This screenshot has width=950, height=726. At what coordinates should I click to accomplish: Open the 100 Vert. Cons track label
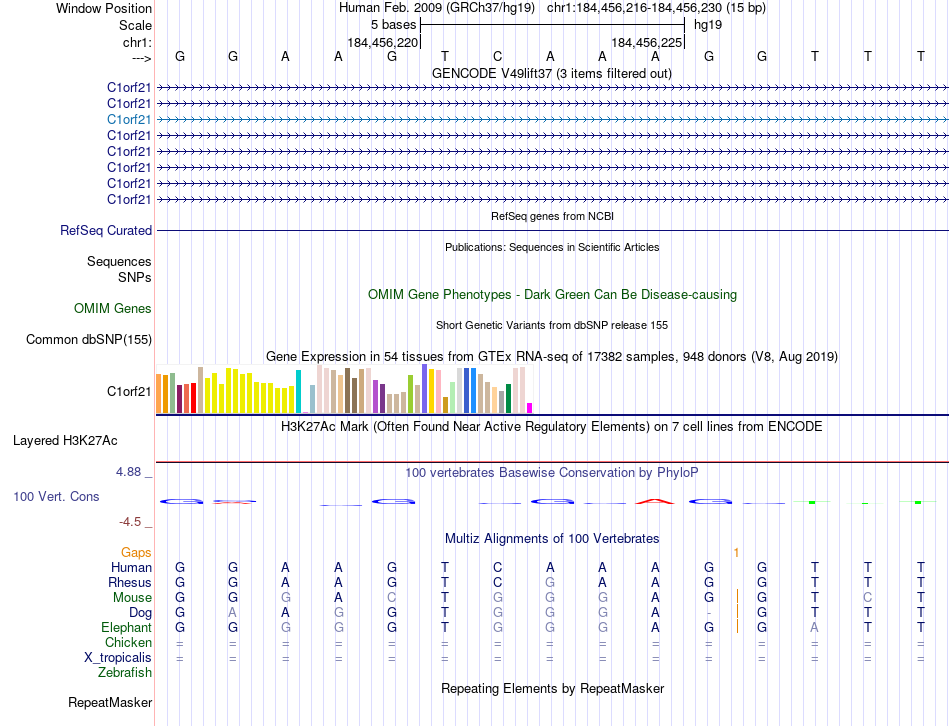(x=56, y=496)
